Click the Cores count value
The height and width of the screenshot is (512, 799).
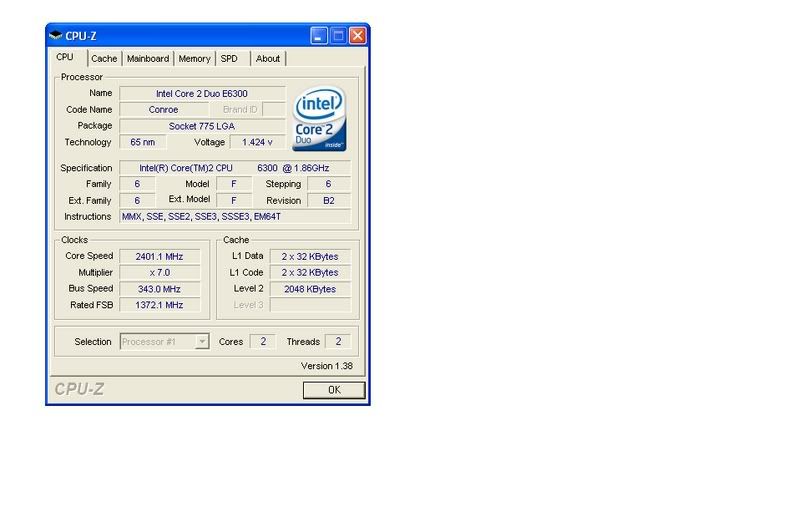263,341
